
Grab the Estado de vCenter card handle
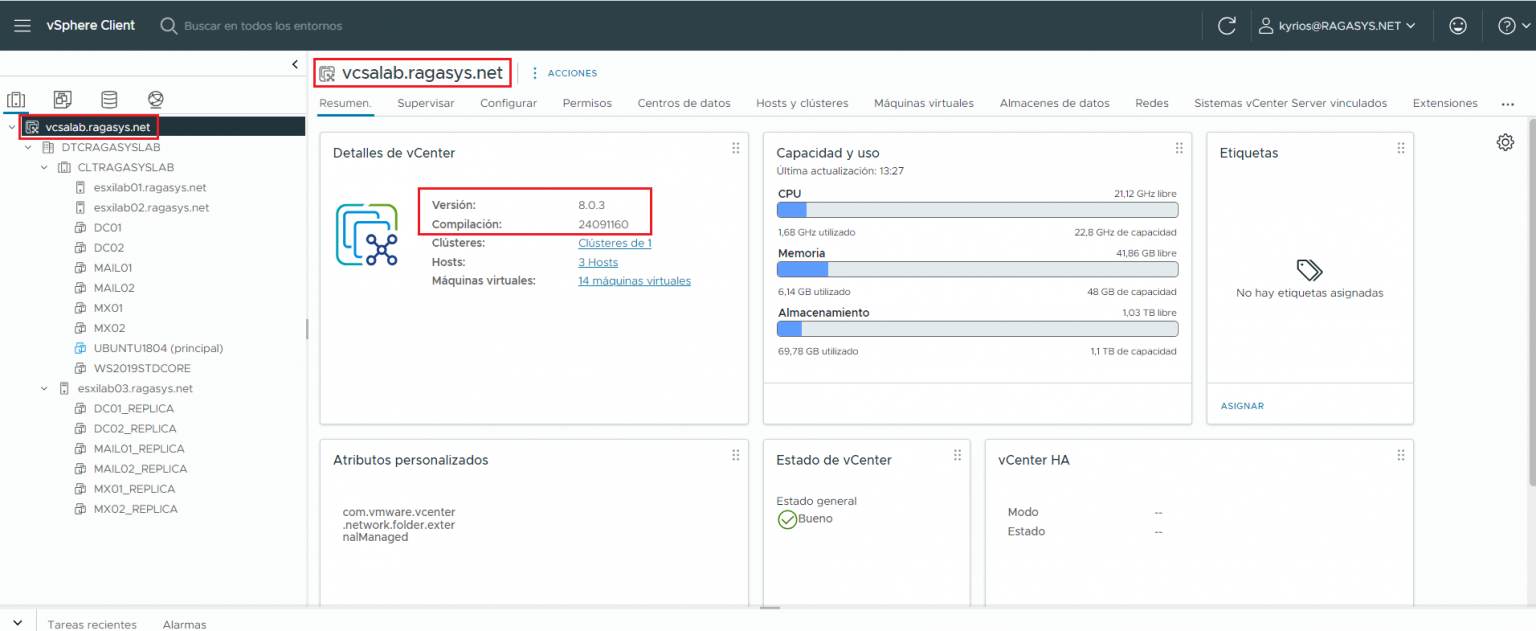(957, 455)
